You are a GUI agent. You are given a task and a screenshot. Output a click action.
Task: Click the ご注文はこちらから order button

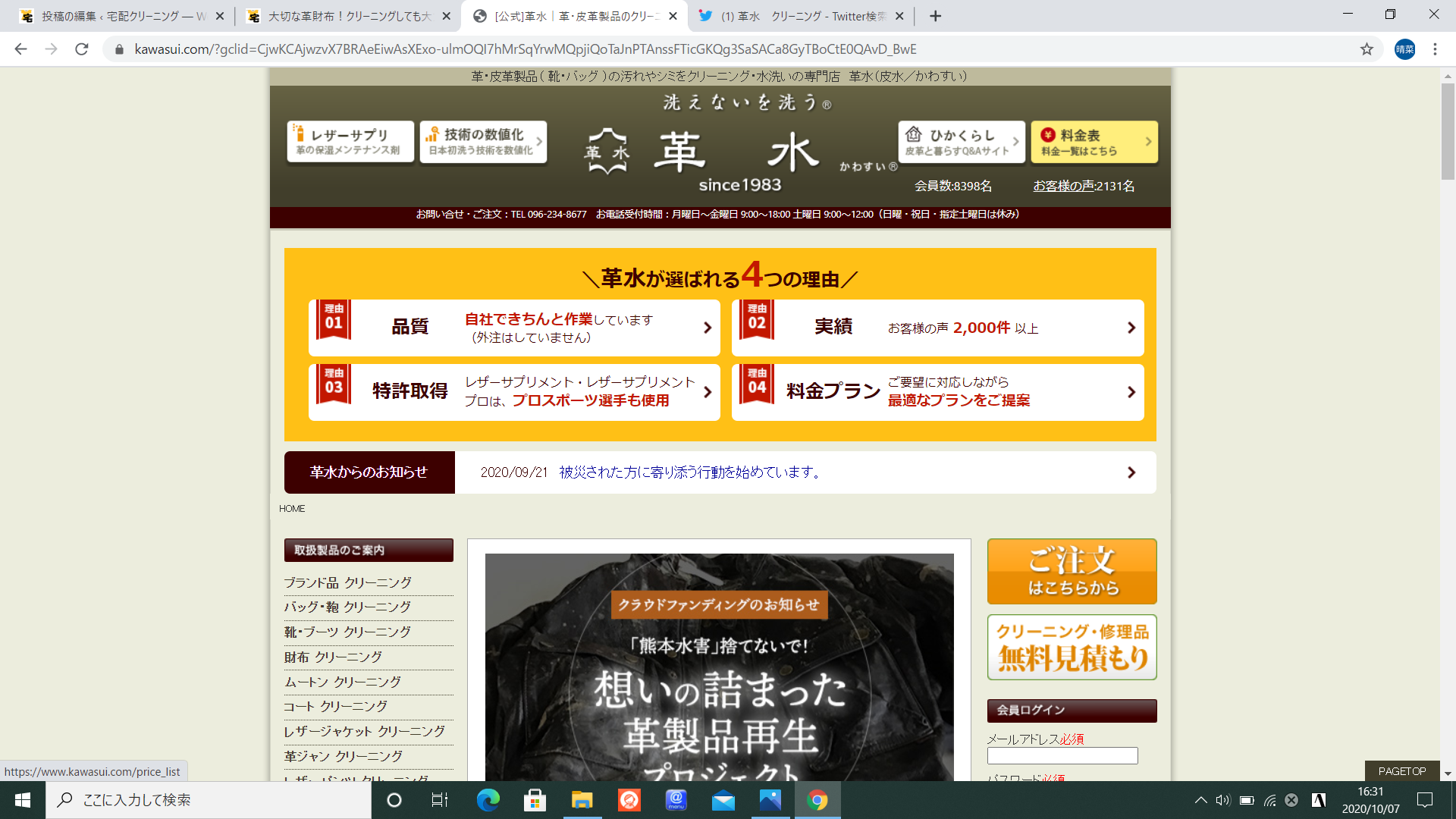coord(1072,571)
